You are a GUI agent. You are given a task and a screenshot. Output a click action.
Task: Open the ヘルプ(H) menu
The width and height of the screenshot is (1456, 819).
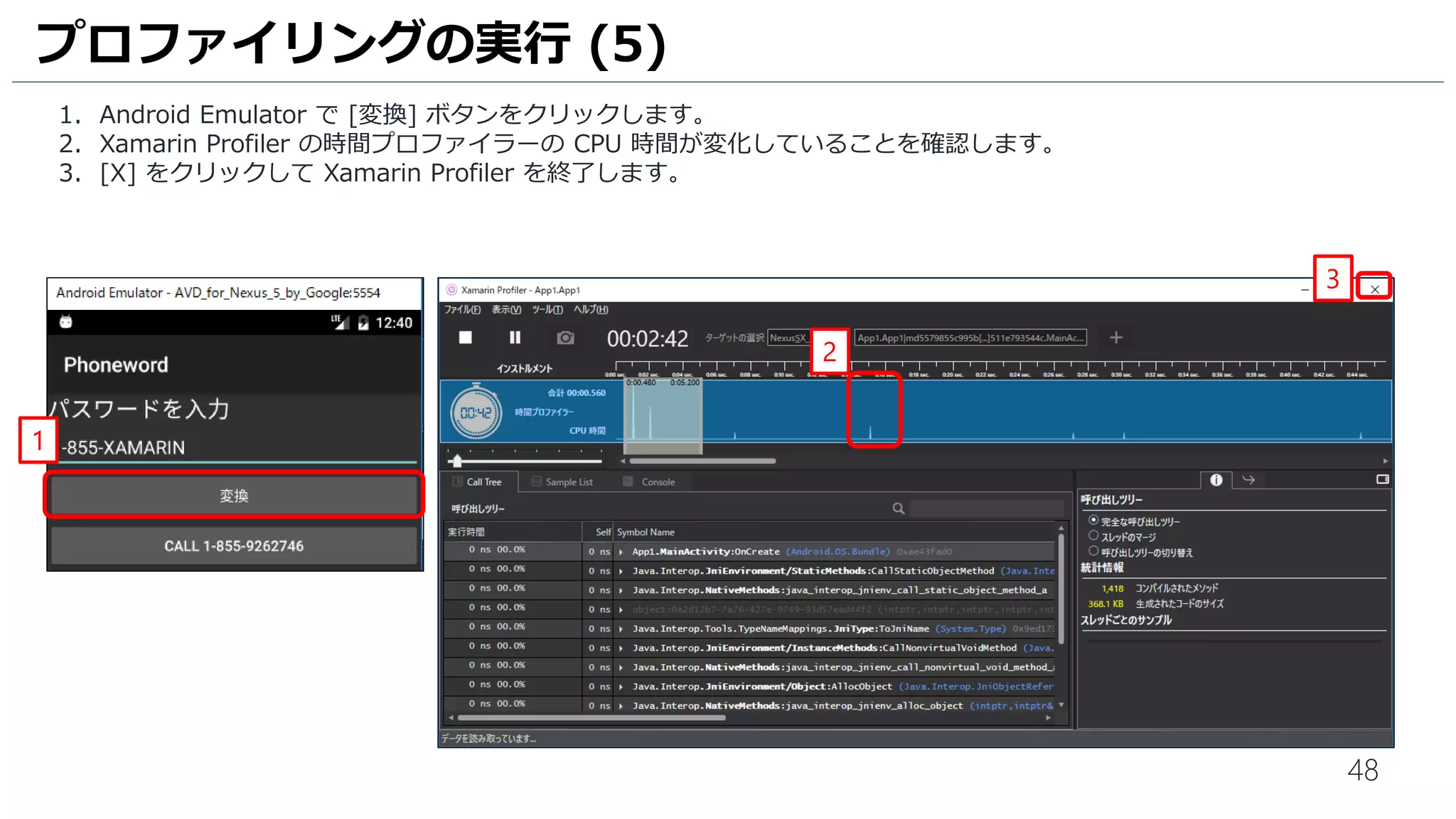[591, 309]
